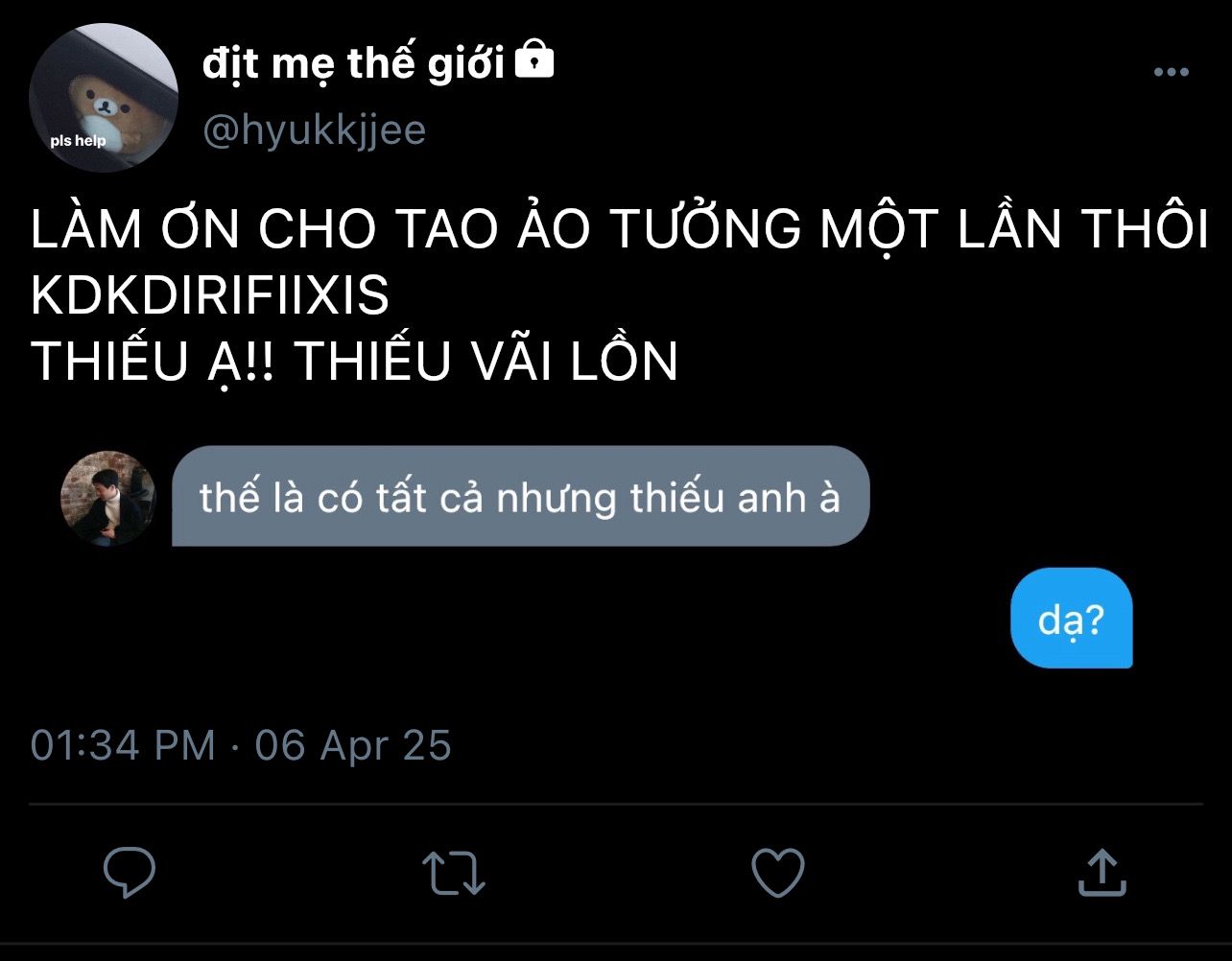Viewport: 1232px width, 961px height.
Task: Click the 'pls help' label on the avatar
Action: coord(78,142)
